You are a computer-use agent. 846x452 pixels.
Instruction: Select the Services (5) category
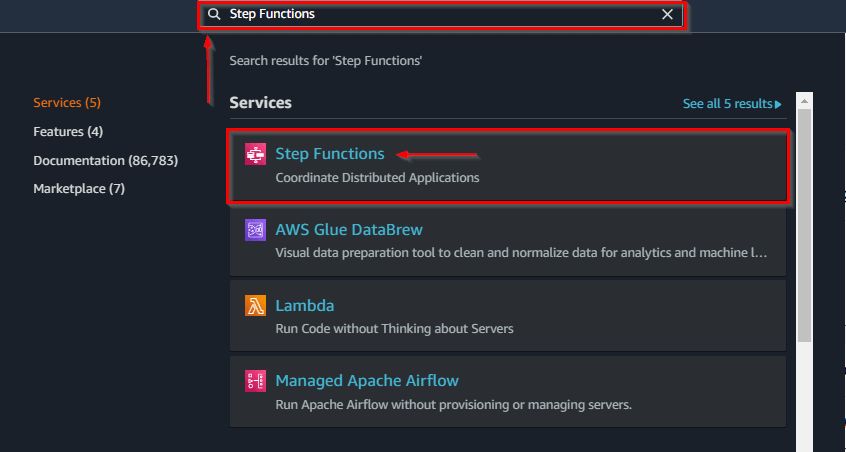[67, 103]
